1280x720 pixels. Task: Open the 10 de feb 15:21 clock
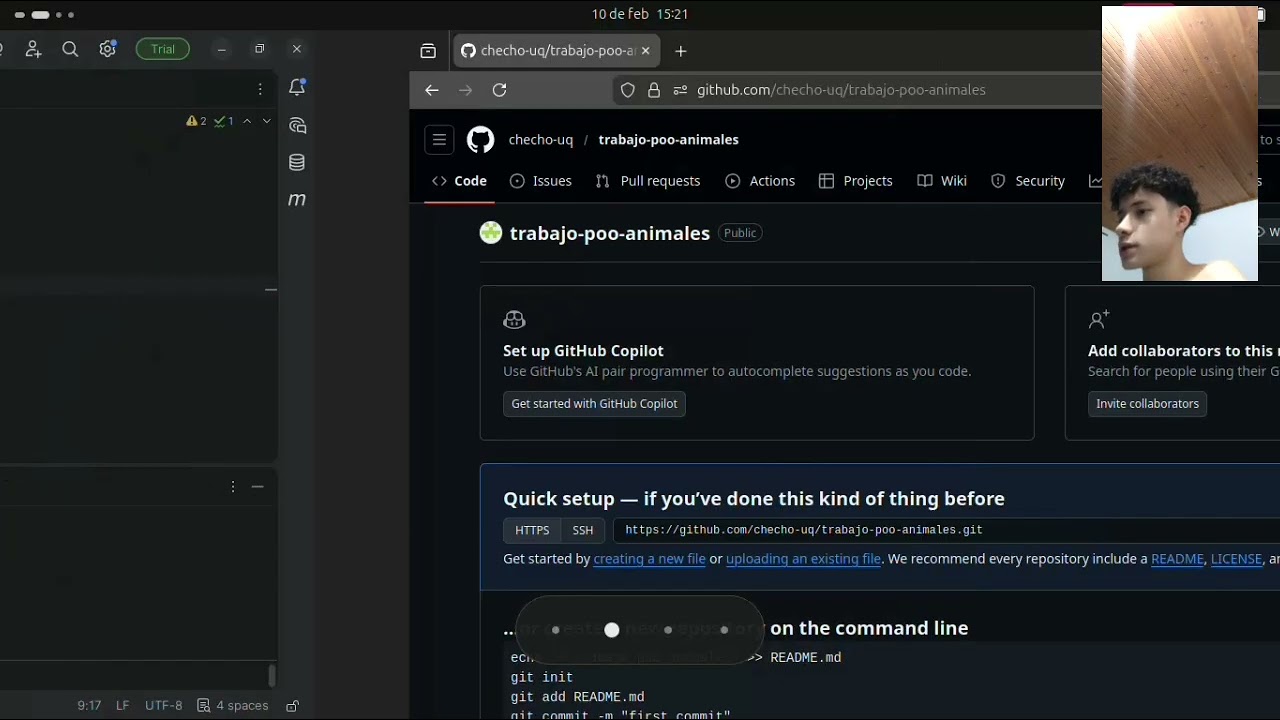640,14
